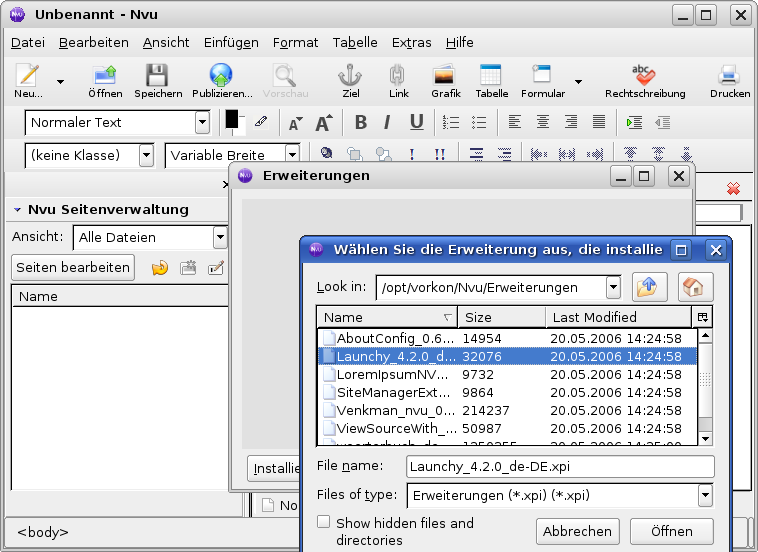Image resolution: width=758 pixels, height=552 pixels.
Task: Open Files of type dropdown
Action: point(705,495)
